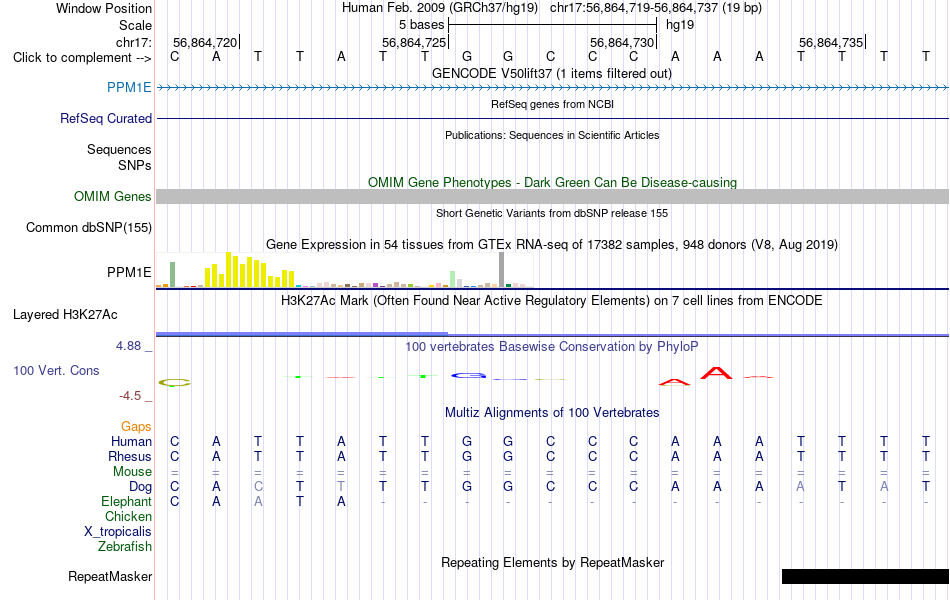Click the 4.88 upper PhyloP scale value

click(128, 345)
